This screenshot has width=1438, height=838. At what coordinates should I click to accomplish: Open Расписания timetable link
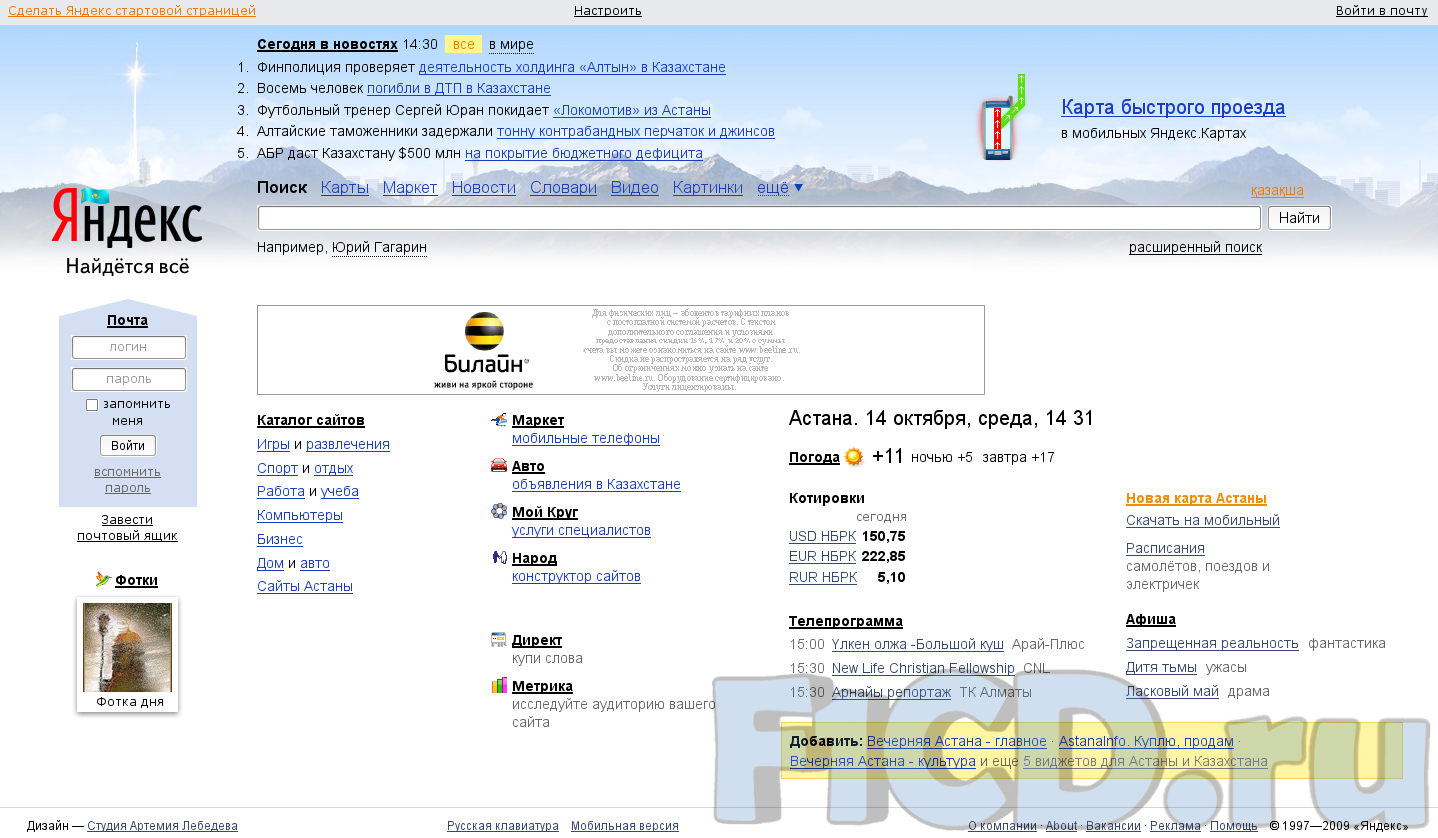click(1165, 549)
